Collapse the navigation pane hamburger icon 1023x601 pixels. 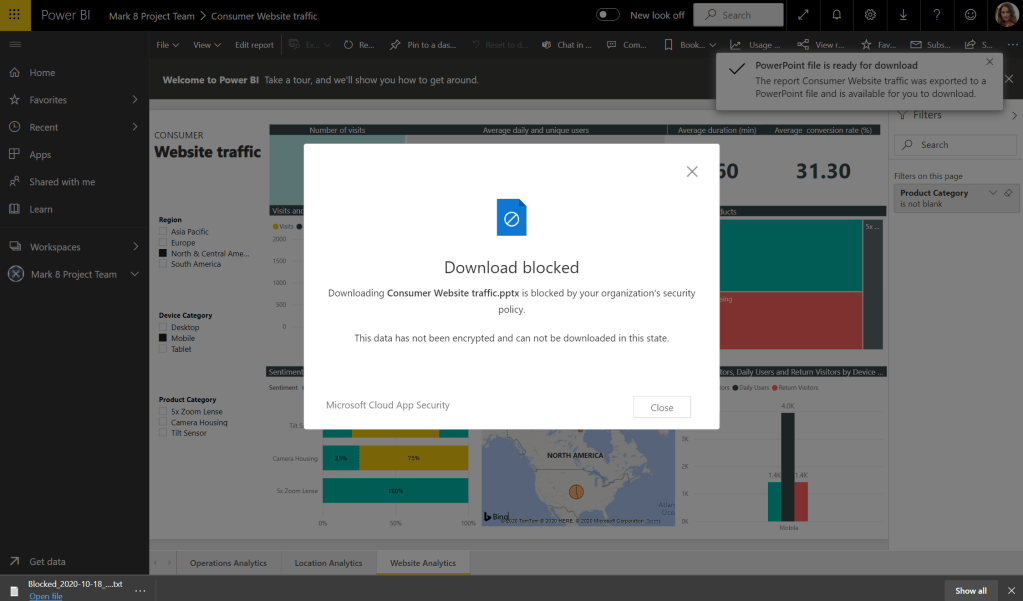[14, 45]
